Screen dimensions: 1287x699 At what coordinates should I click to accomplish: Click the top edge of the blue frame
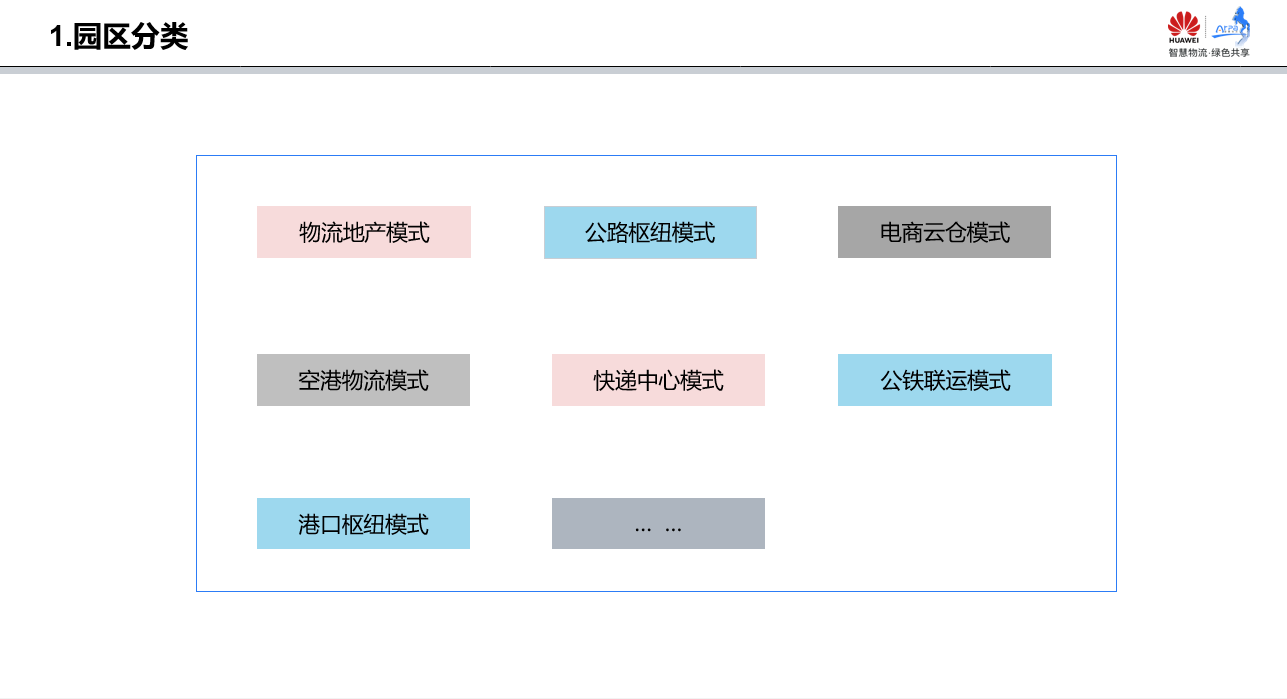pos(656,156)
